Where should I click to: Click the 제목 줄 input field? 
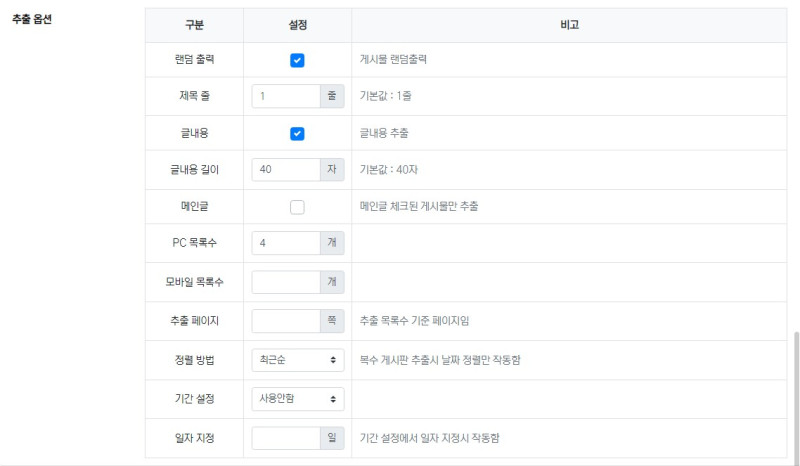point(285,97)
